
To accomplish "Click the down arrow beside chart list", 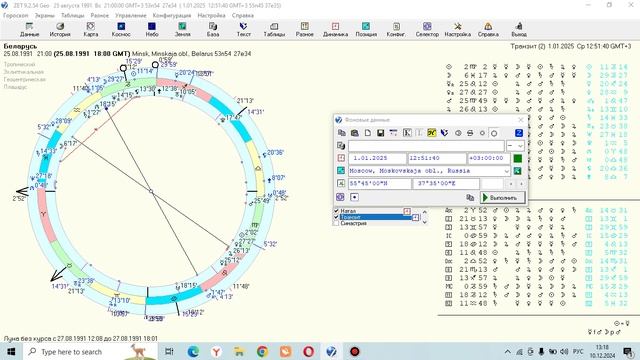I will [424, 222].
